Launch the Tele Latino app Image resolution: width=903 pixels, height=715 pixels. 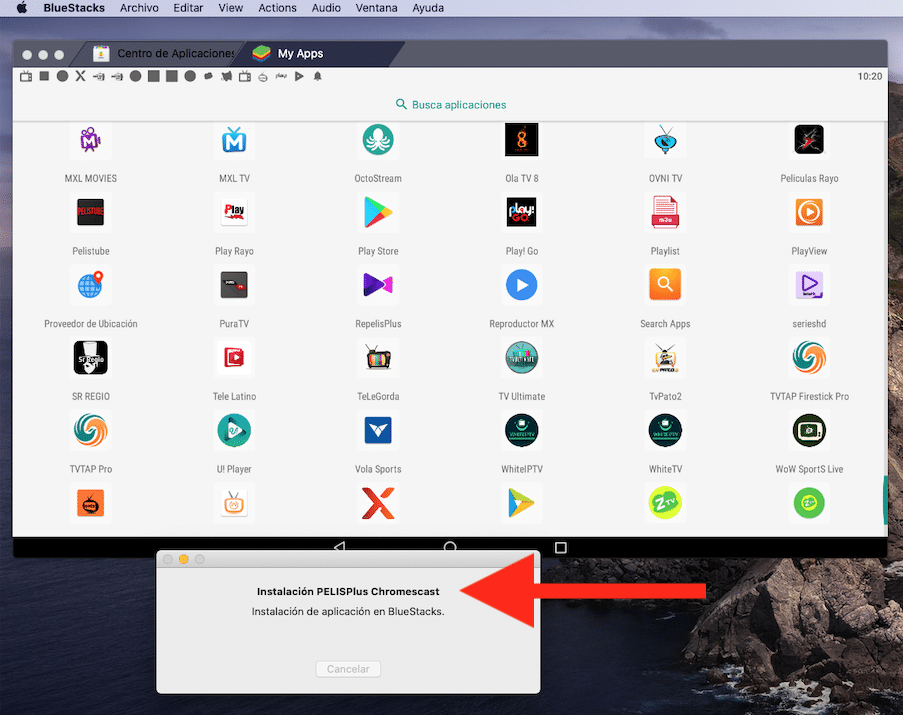[234, 357]
